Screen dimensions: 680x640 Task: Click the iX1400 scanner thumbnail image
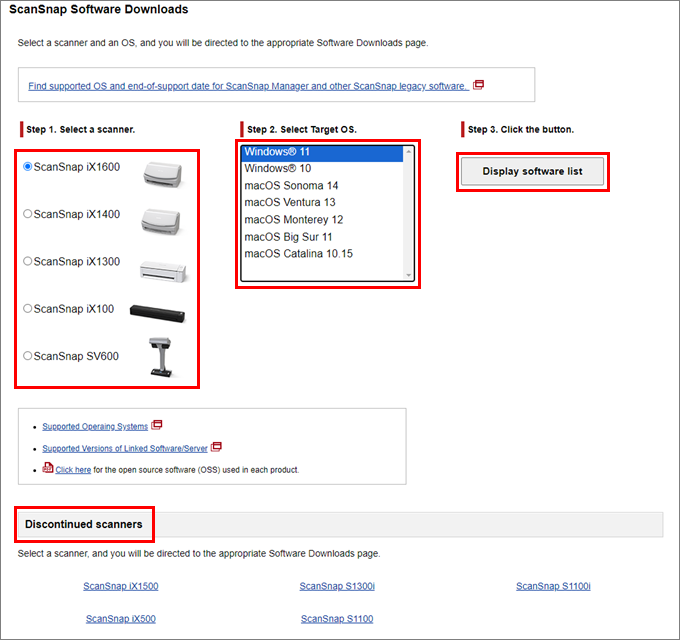[161, 222]
